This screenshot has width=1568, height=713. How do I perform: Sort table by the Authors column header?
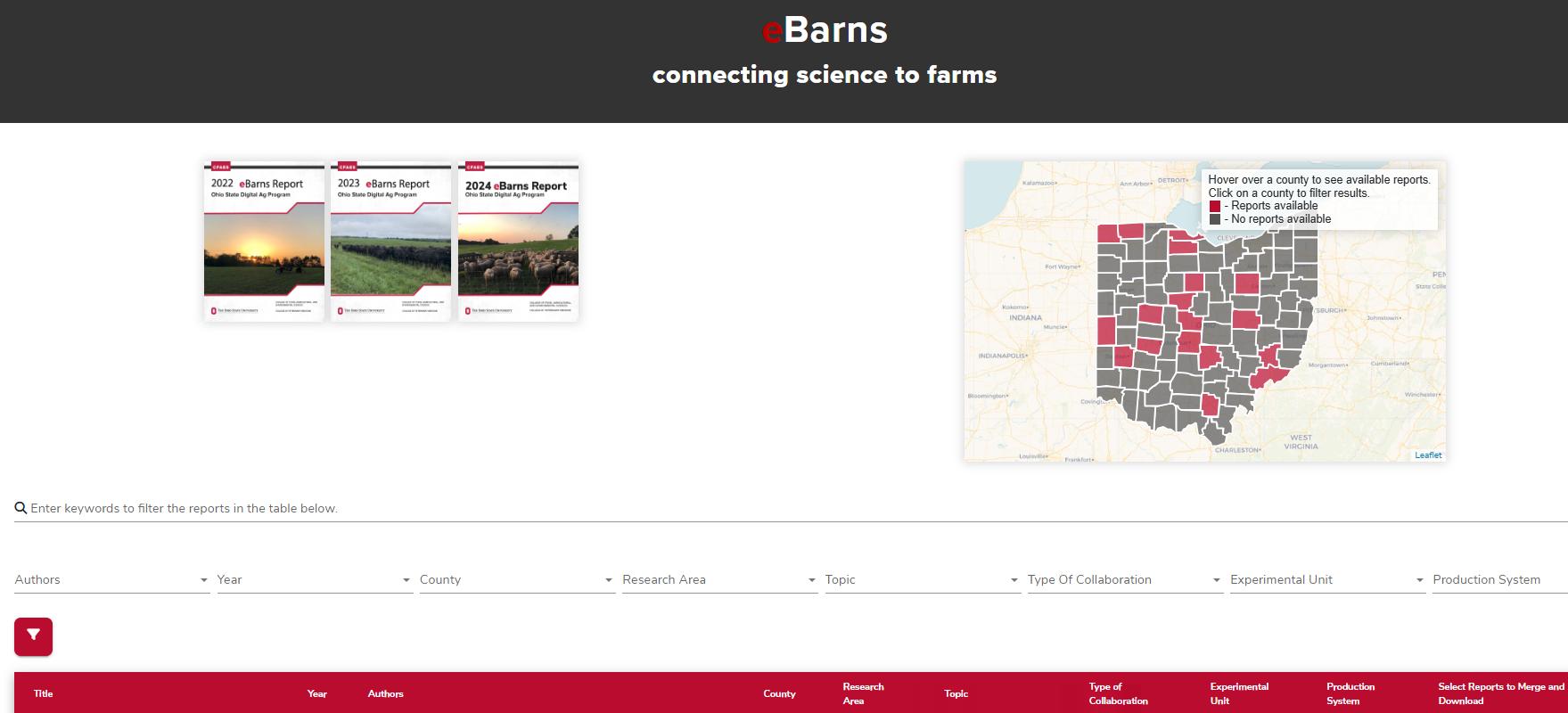tap(386, 693)
